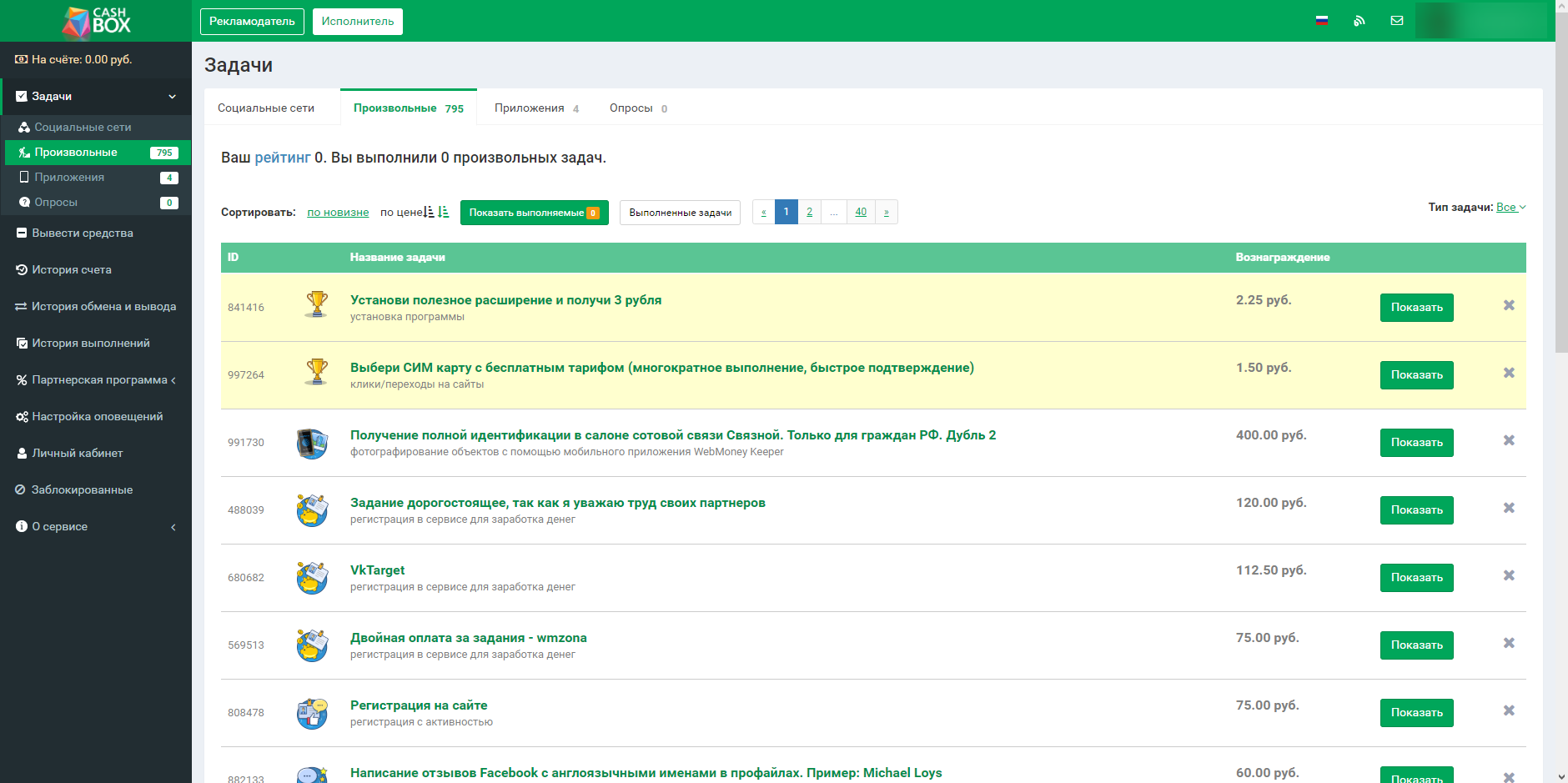Viewport: 1568px width, 783px height.
Task: Hide task 997264 with the X icon
Action: click(x=1509, y=373)
